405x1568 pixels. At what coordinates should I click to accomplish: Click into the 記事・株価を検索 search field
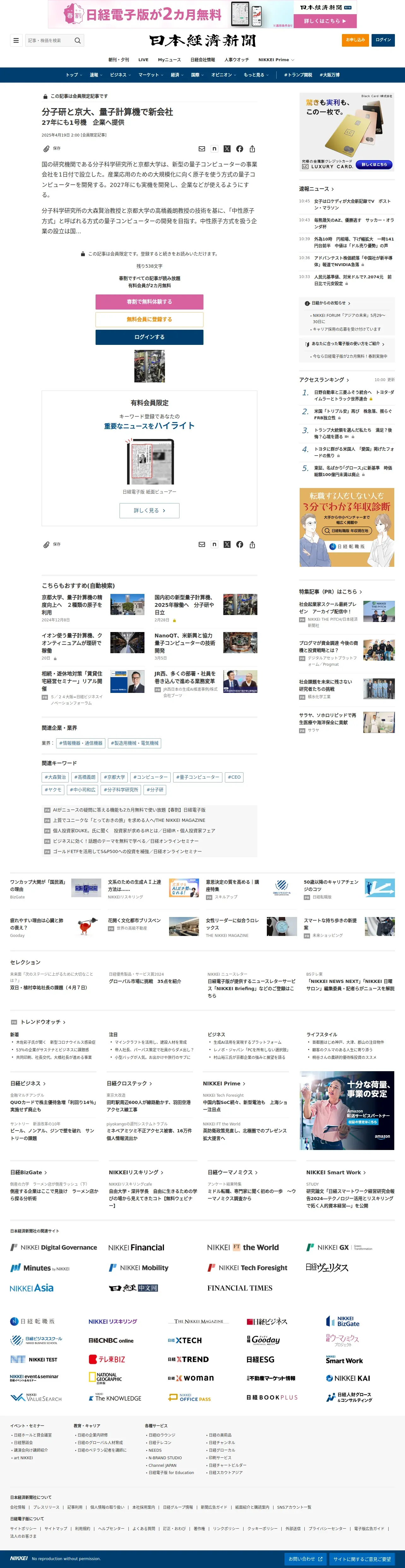click(49, 41)
